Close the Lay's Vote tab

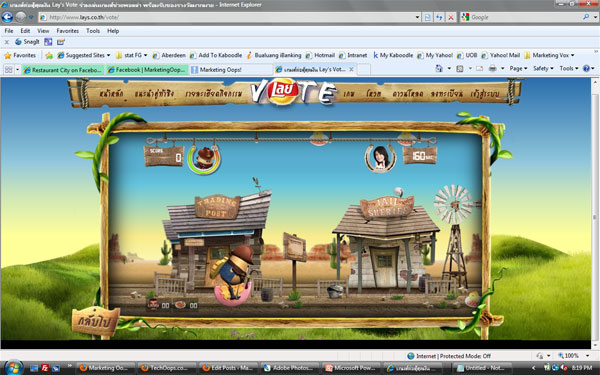click(x=351, y=69)
